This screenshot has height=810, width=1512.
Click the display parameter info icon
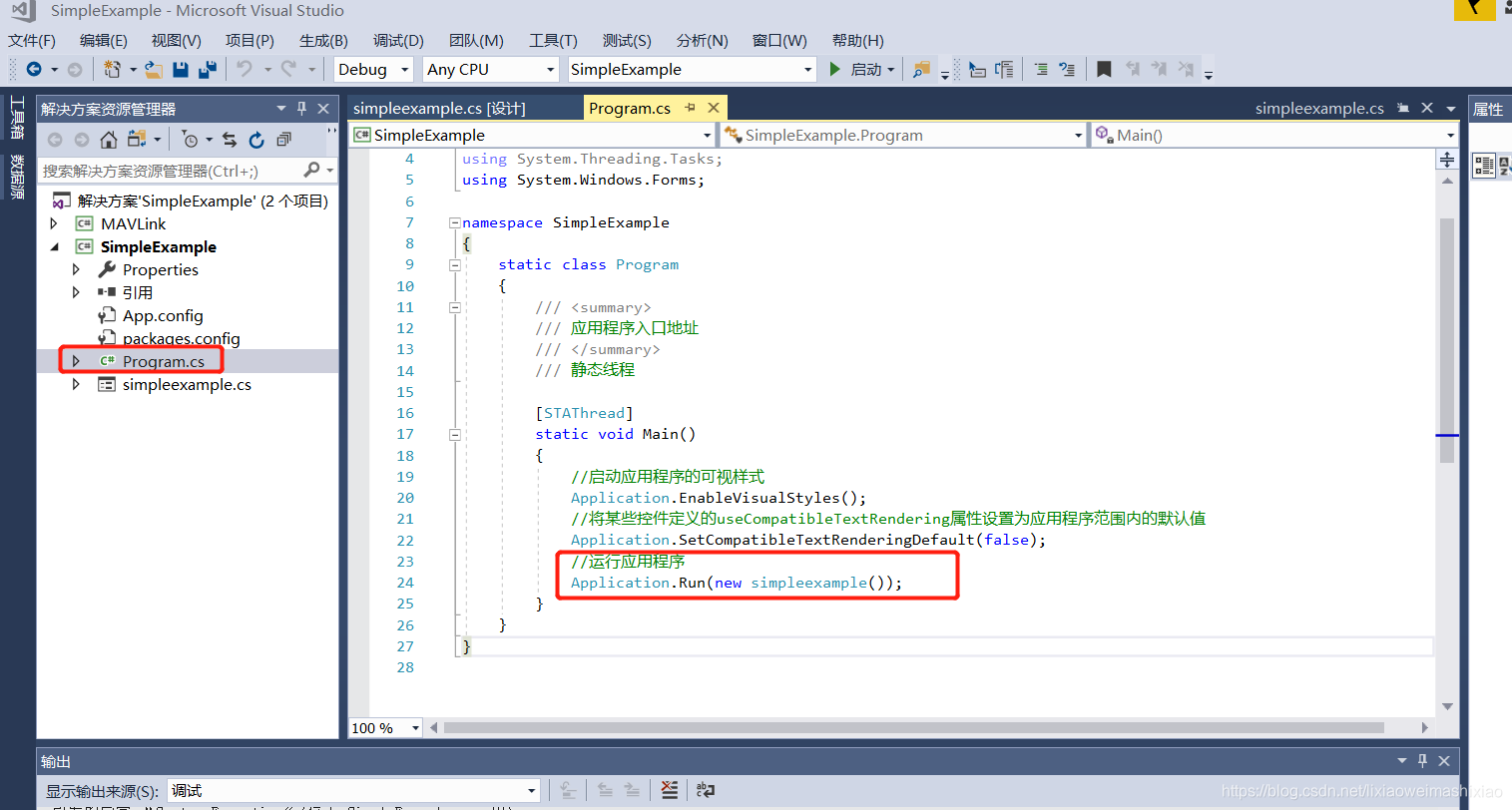tap(1004, 69)
